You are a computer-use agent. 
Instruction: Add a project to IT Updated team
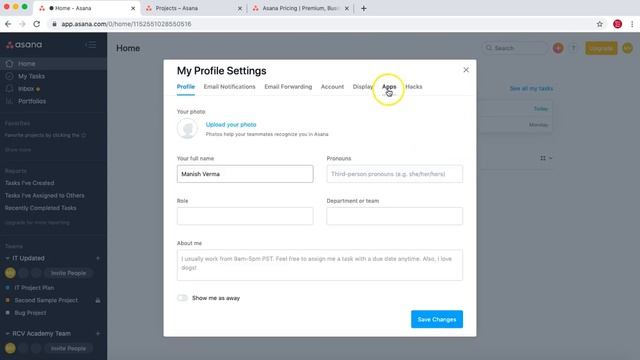98,258
